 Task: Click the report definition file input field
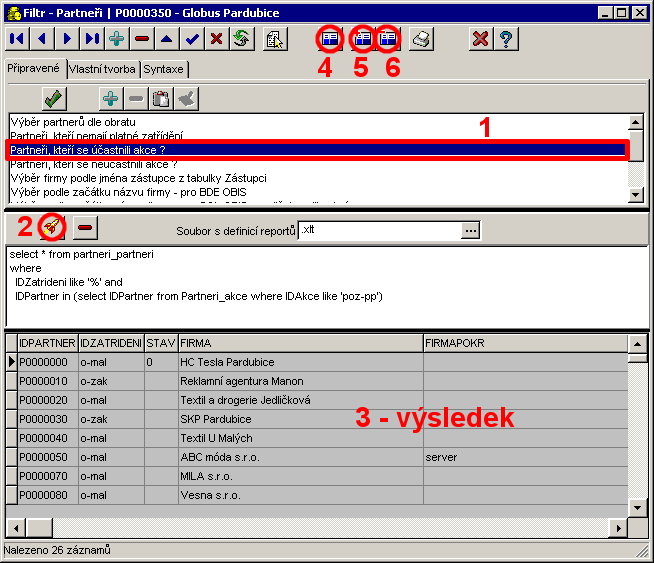pos(380,230)
